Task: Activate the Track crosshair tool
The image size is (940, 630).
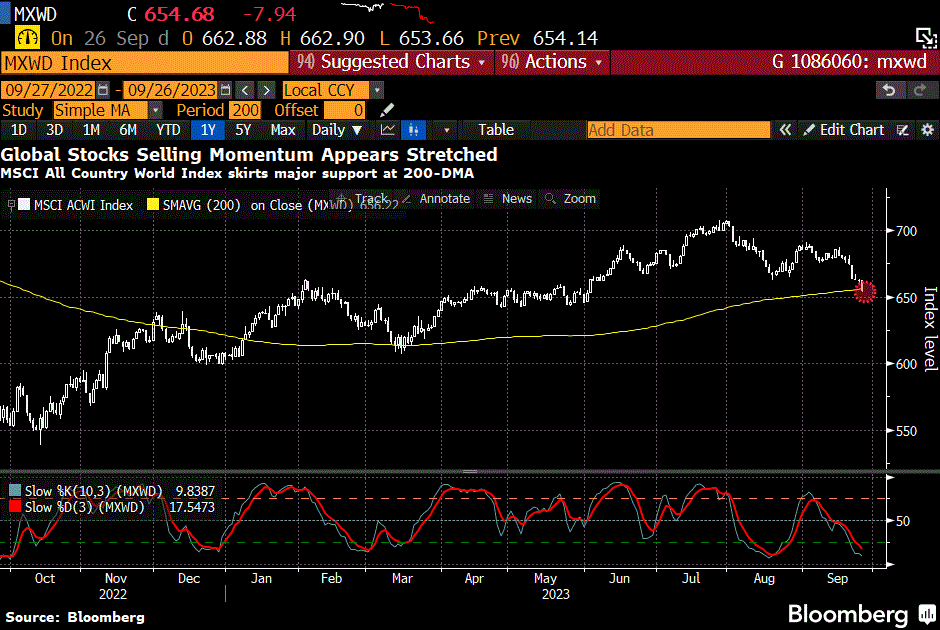Action: click(x=362, y=198)
